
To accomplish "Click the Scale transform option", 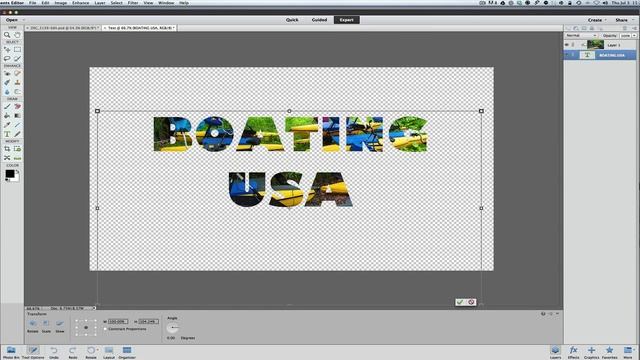I will pos(46,326).
